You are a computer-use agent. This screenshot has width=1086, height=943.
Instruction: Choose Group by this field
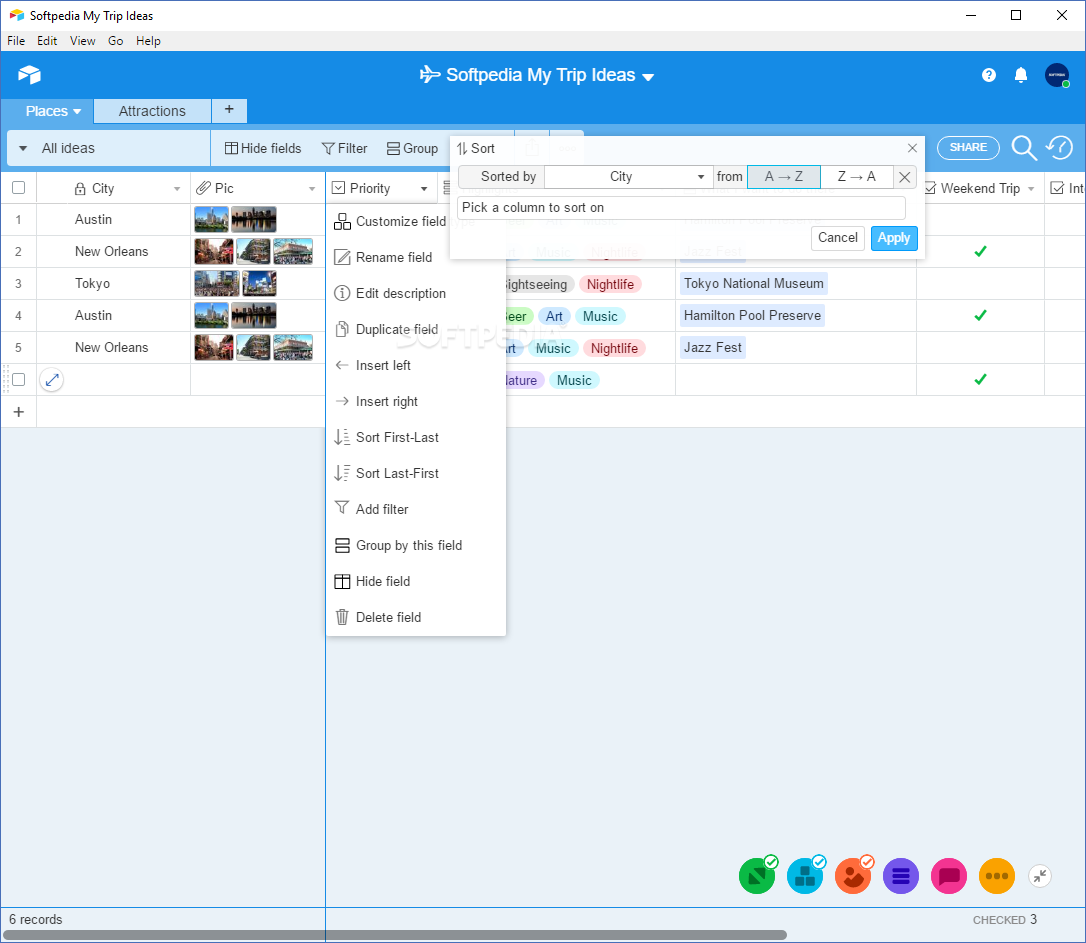(416, 546)
